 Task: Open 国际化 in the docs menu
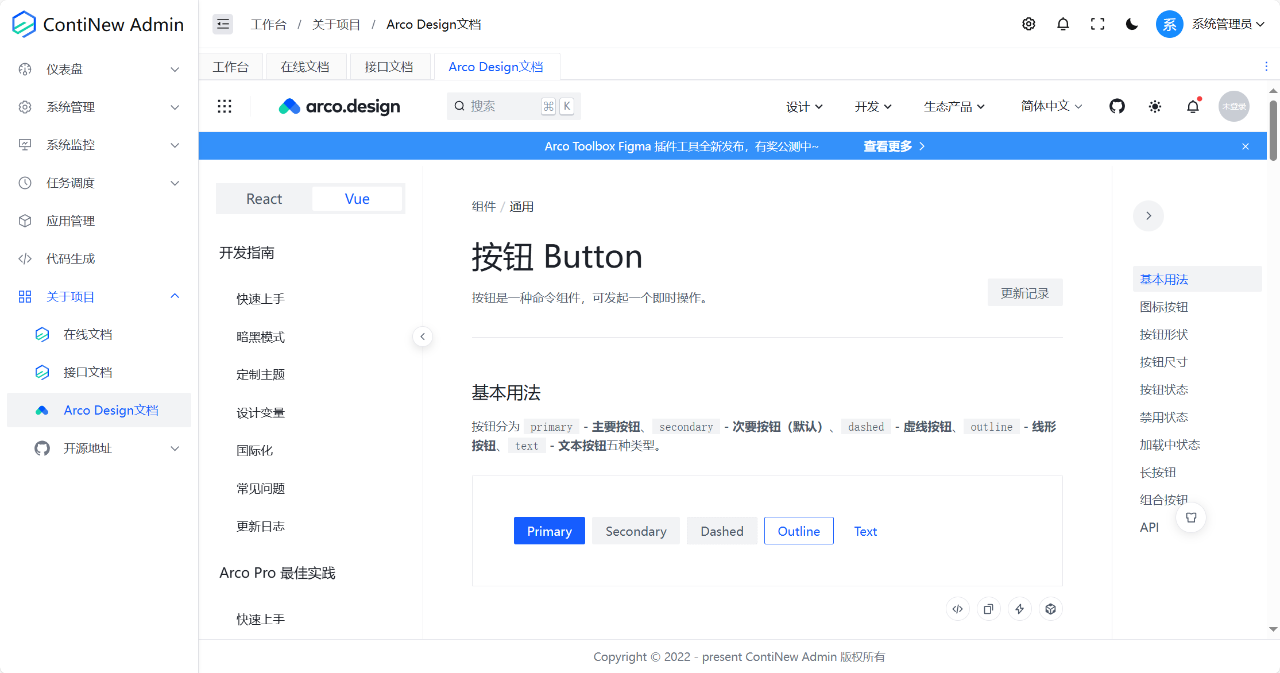point(255,451)
